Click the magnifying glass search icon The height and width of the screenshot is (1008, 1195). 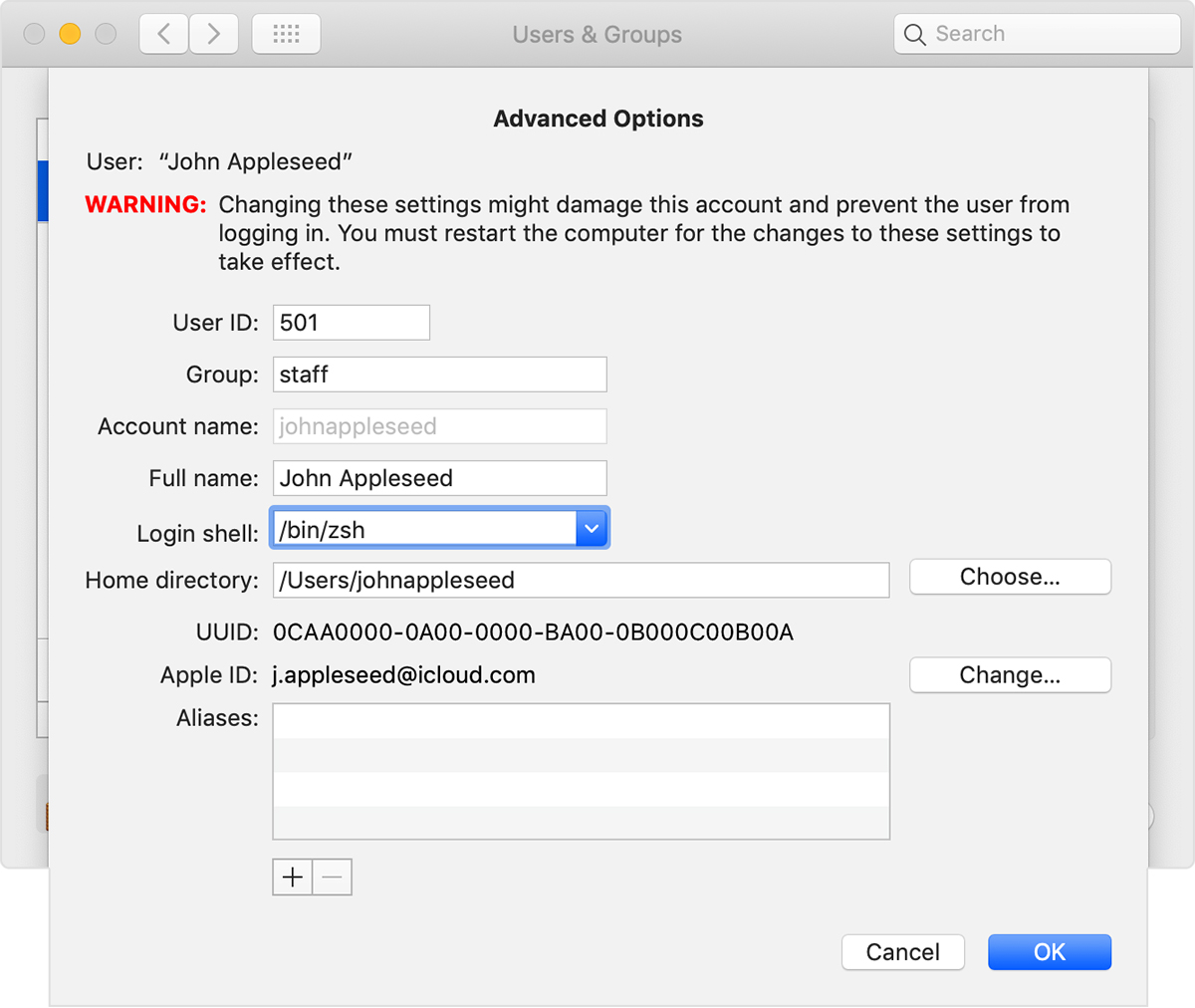point(914,35)
